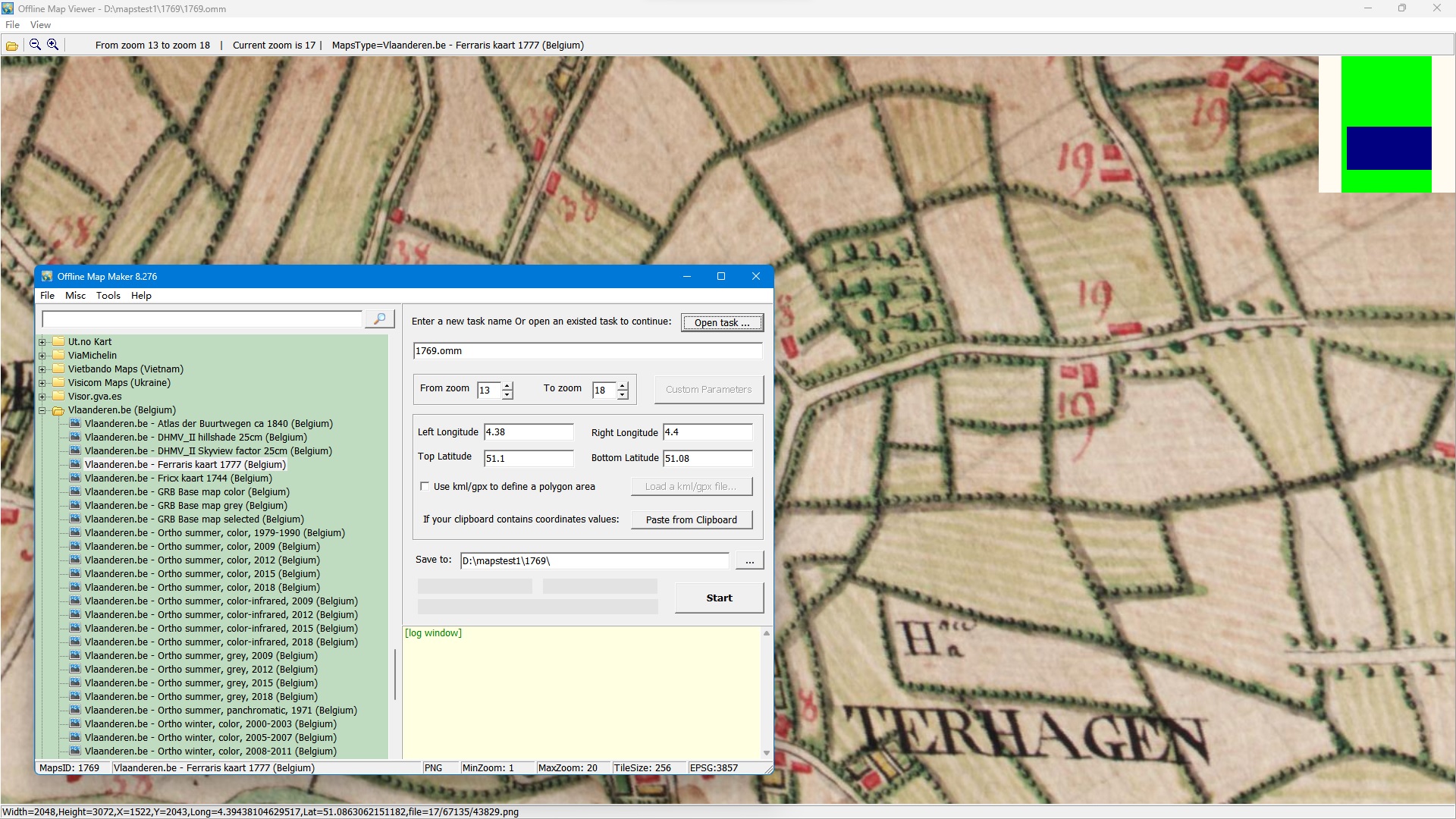Screen dimensions: 1456x819
Task: Expand Visicom Maps (Ukraine) node
Action: point(42,383)
